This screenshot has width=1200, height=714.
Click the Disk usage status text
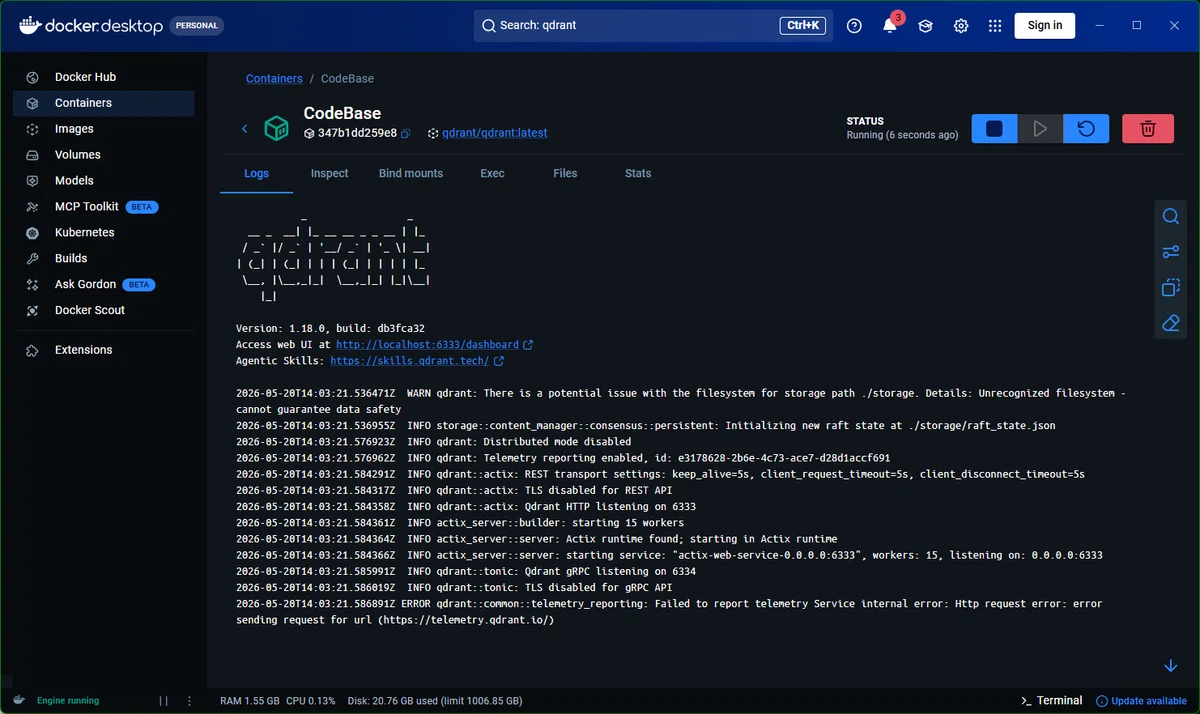pyautogui.click(x=435, y=701)
